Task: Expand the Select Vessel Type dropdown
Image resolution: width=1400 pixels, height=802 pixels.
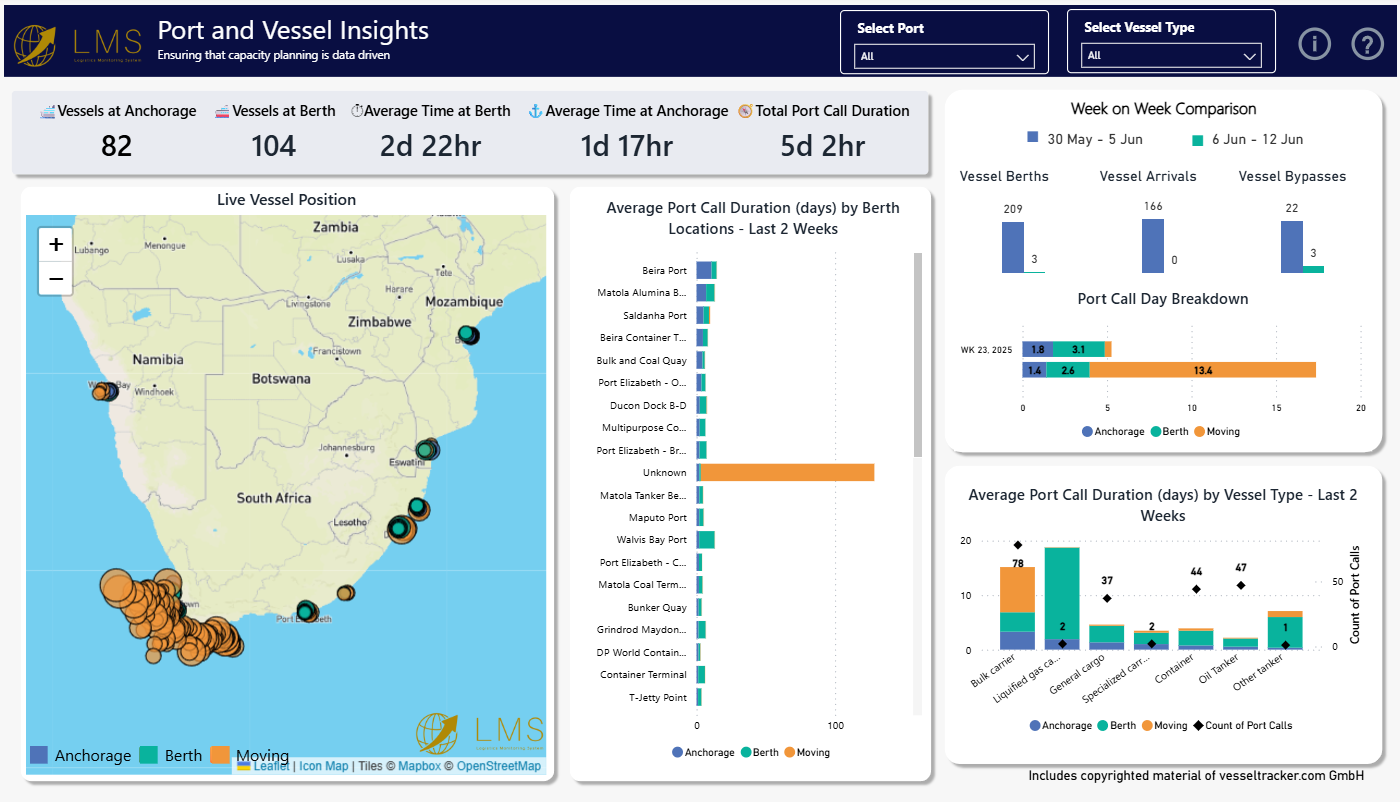Action: pyautogui.click(x=1172, y=56)
